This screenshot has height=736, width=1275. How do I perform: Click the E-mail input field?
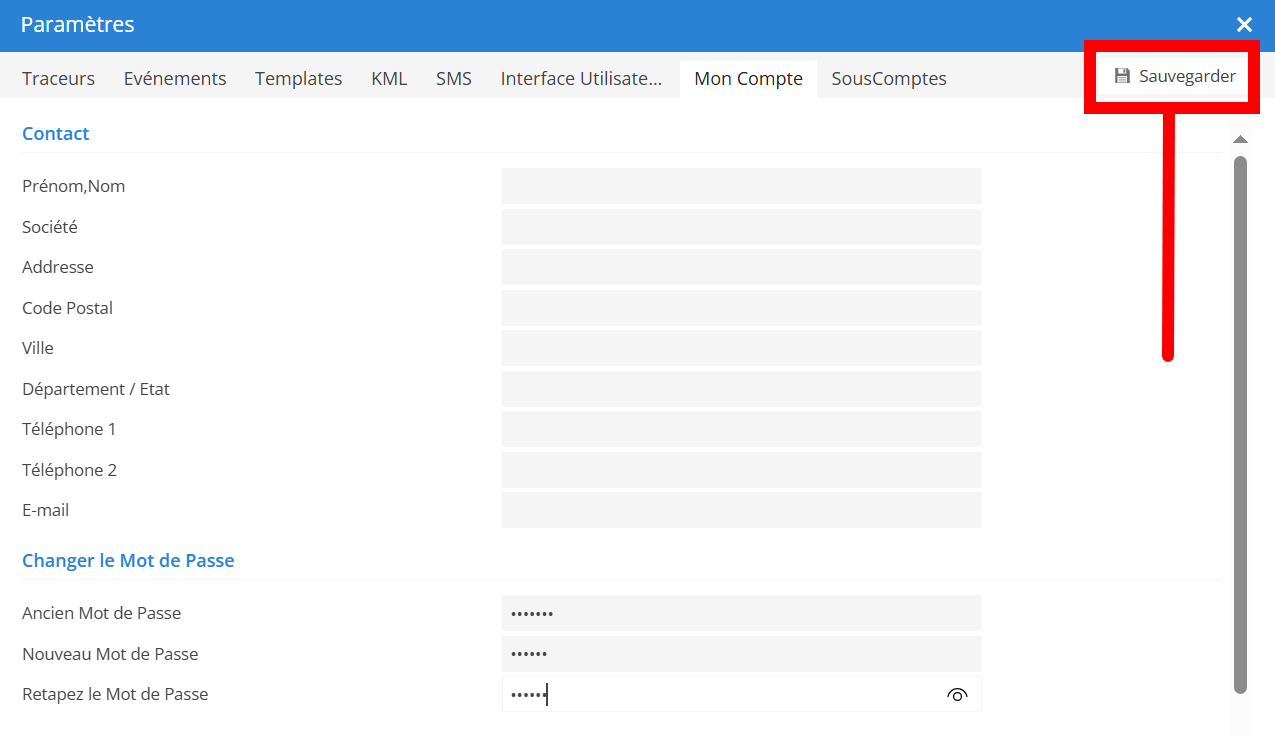[742, 510]
